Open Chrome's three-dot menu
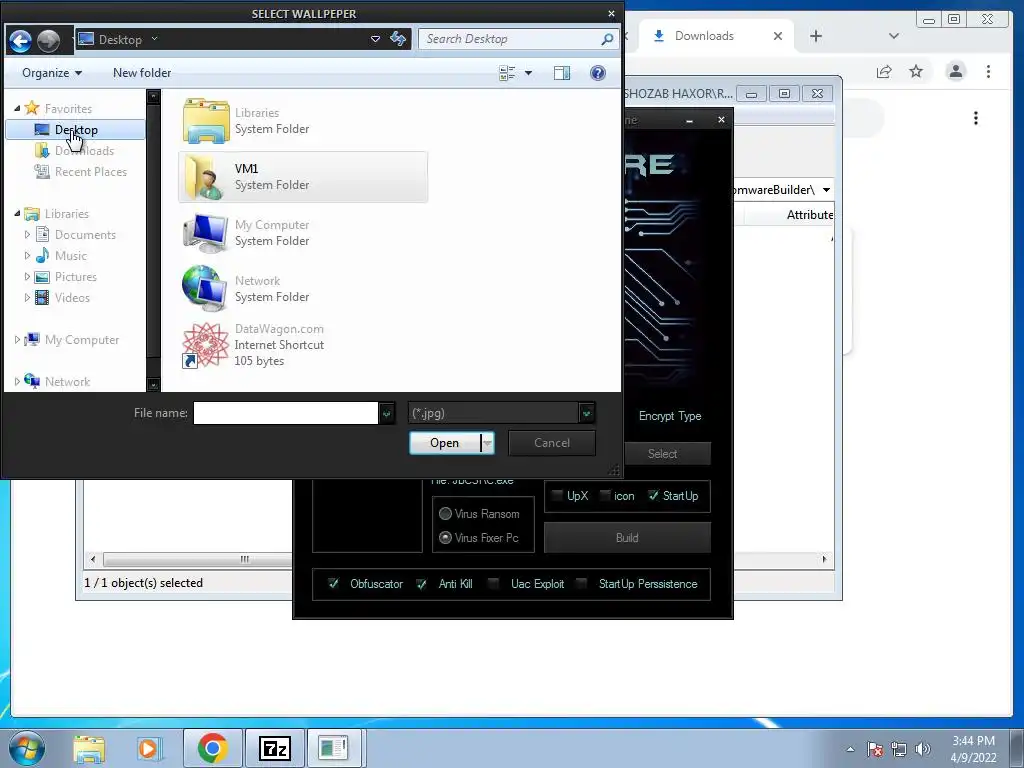Viewport: 1024px width, 768px height. [988, 71]
